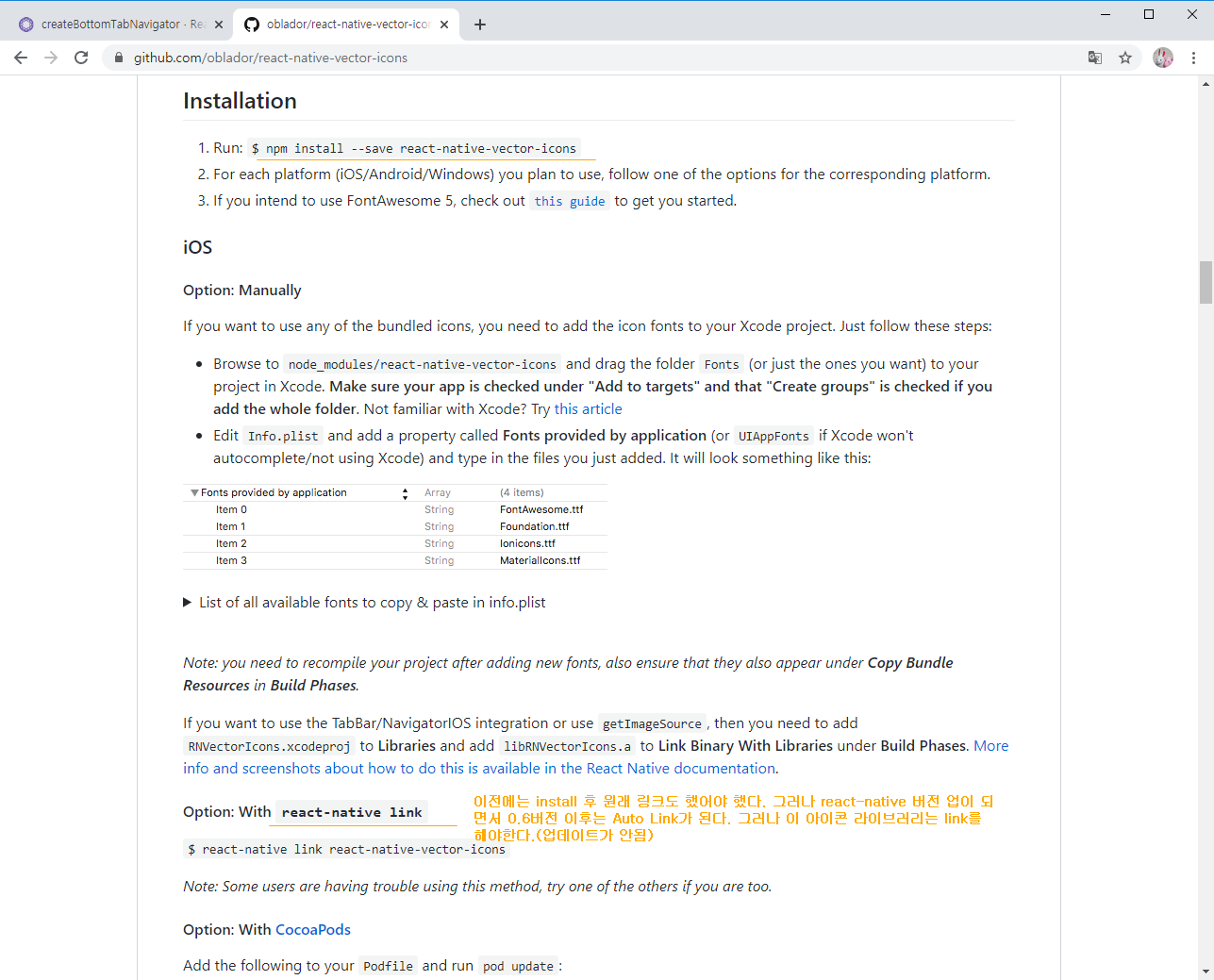Click the plist image stepper arrows

click(x=405, y=493)
